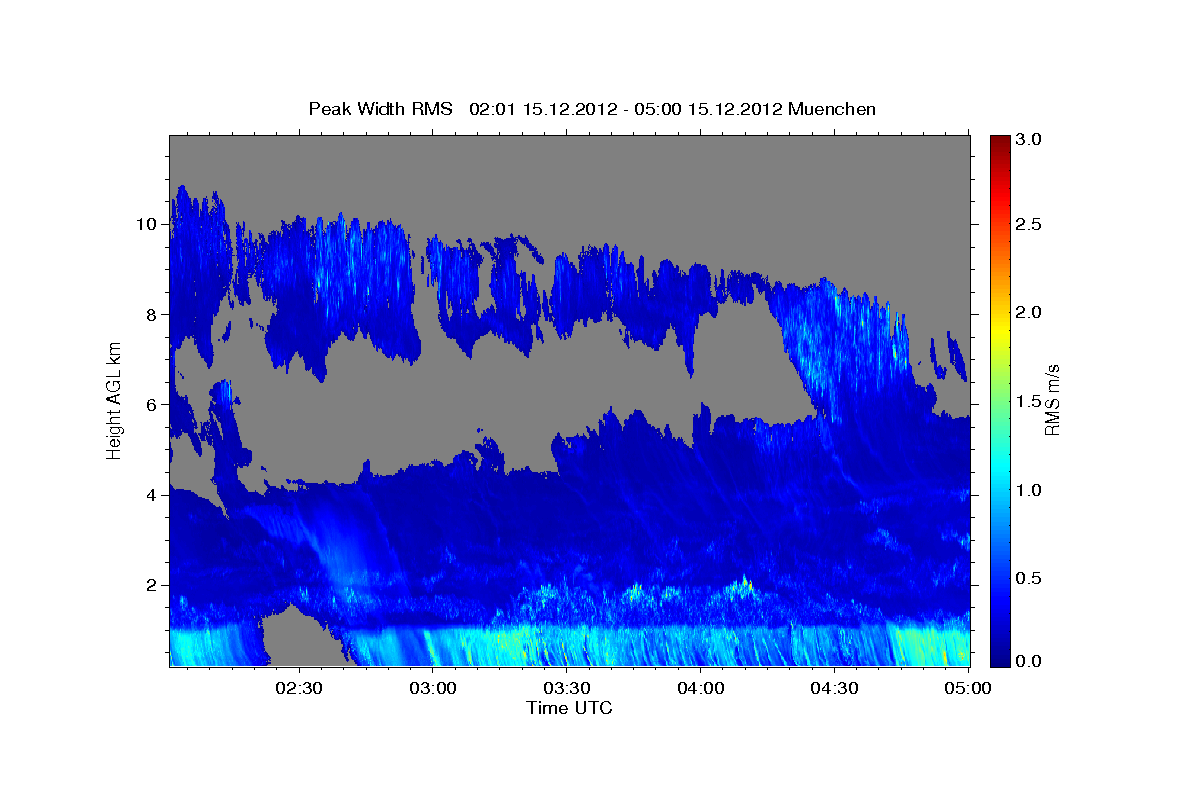This screenshot has height=800, width=1200.
Task: Click the colorbar value 2.0
Action: point(1030,313)
